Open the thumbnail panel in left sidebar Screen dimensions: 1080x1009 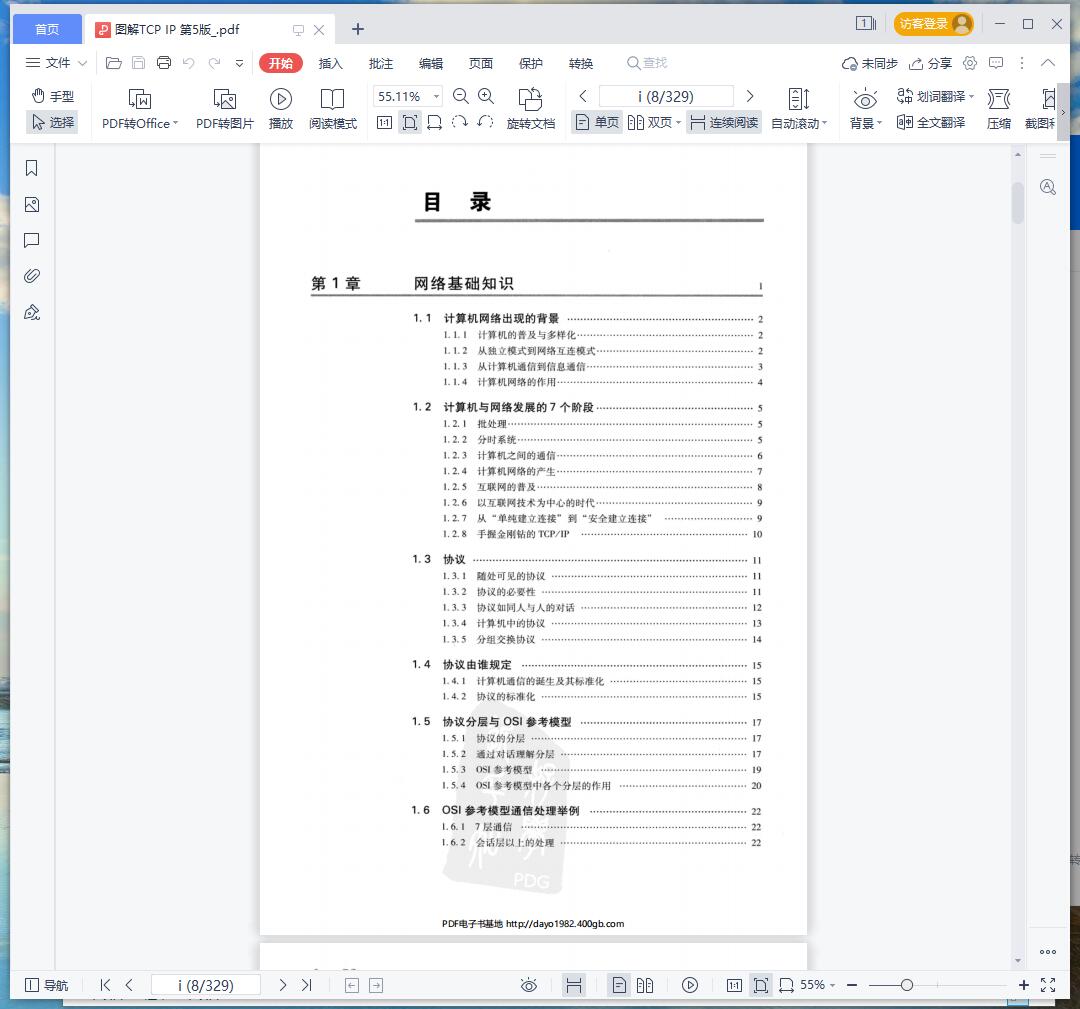tap(32, 205)
